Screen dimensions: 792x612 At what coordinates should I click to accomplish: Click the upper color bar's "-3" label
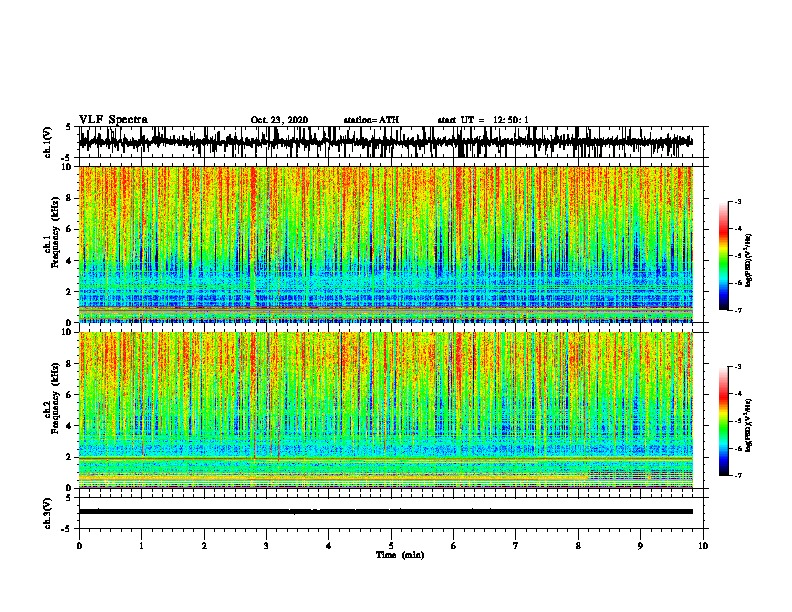(x=738, y=202)
